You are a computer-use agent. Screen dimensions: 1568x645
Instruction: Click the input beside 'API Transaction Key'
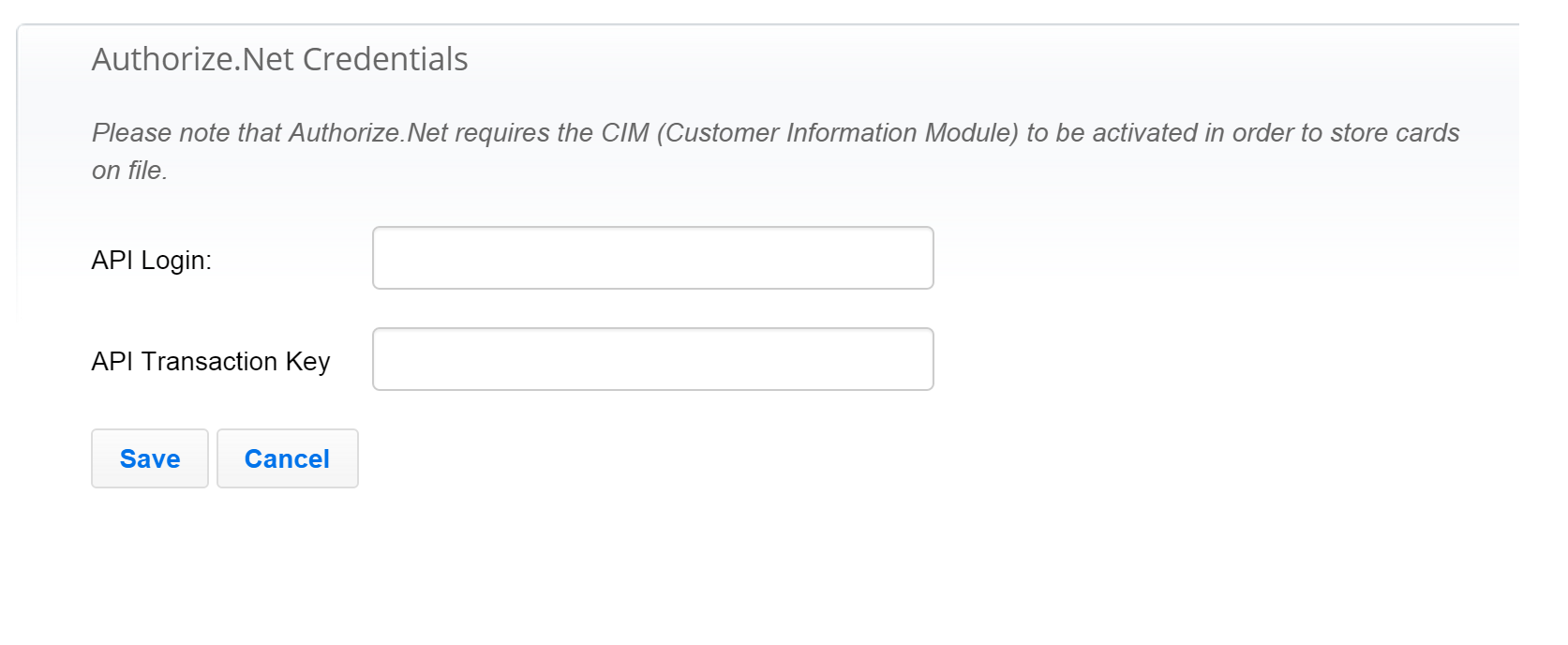click(652, 359)
